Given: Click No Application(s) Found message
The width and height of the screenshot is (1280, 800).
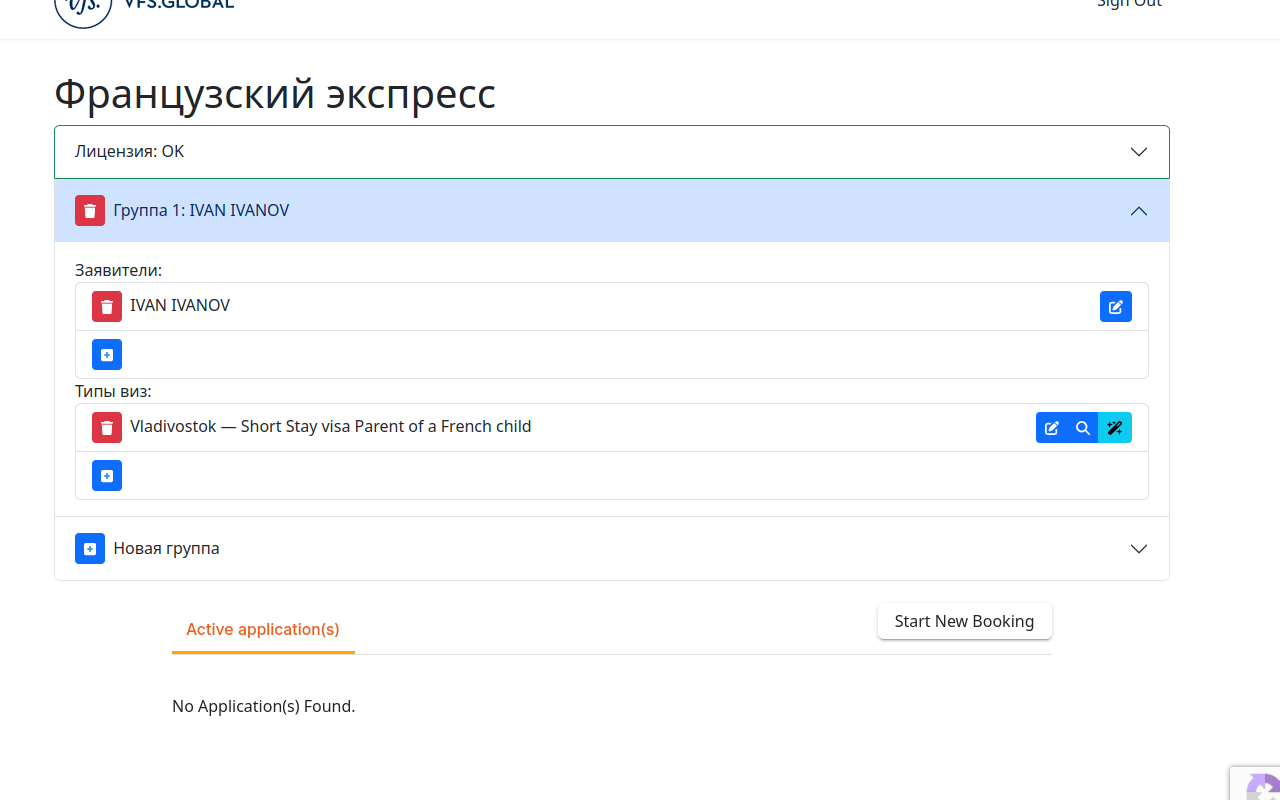Looking at the screenshot, I should (264, 706).
